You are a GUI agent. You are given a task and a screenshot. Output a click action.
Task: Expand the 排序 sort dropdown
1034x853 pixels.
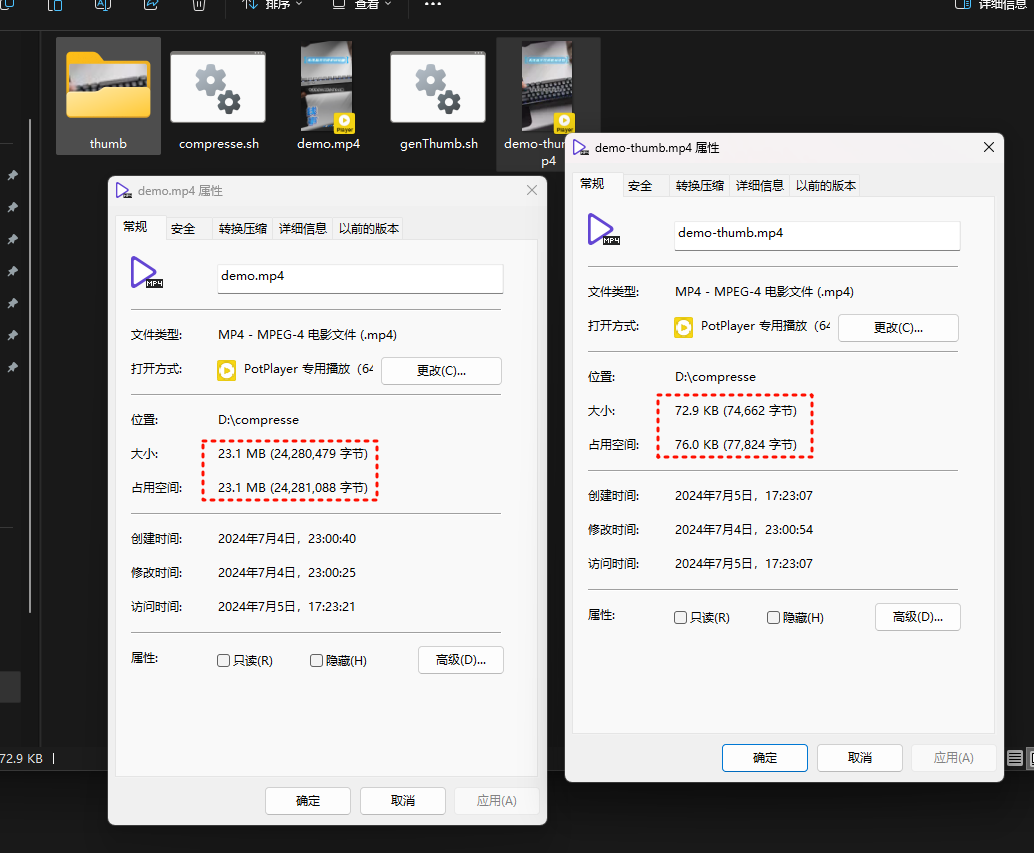pos(272,5)
